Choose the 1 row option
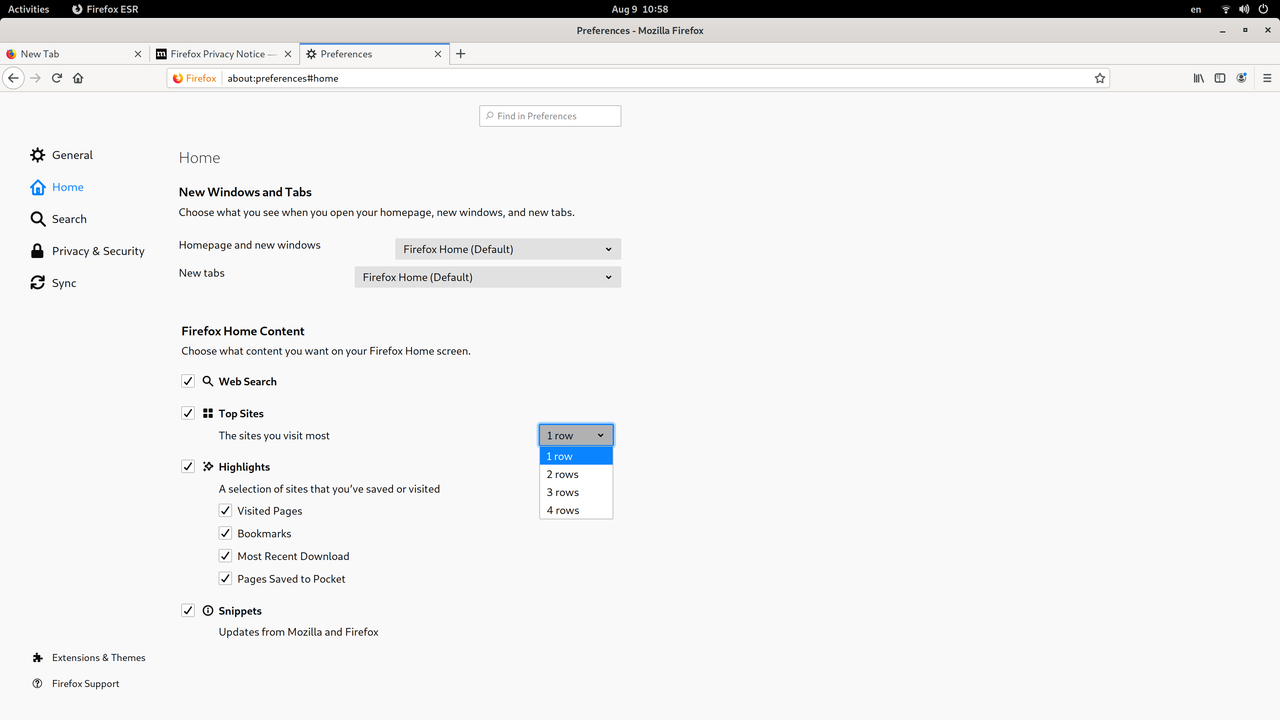1280x720 pixels. (576, 456)
